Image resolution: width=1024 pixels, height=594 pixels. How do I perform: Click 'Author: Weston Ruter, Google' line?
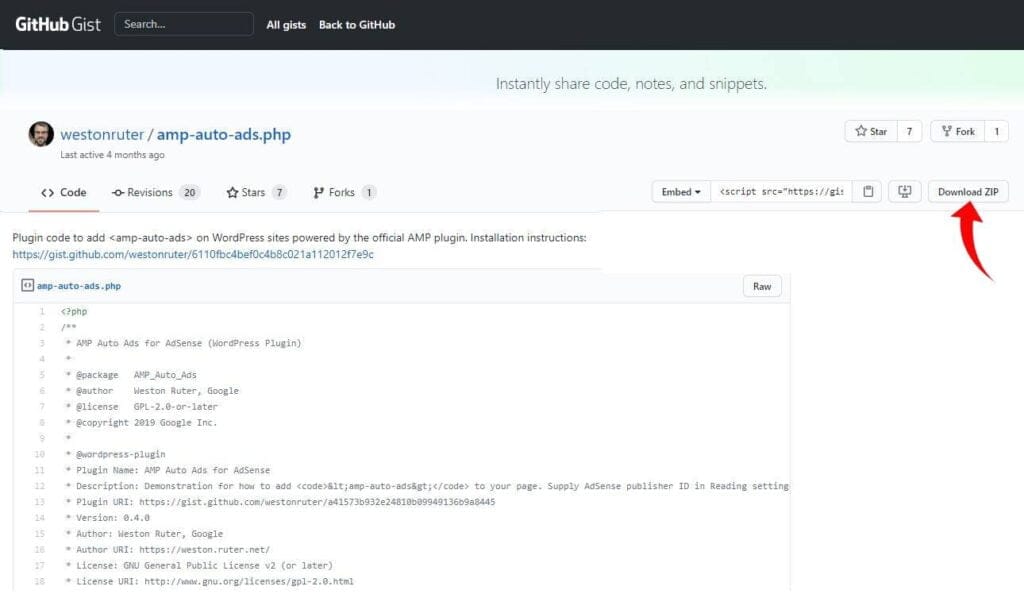pyautogui.click(x=144, y=533)
